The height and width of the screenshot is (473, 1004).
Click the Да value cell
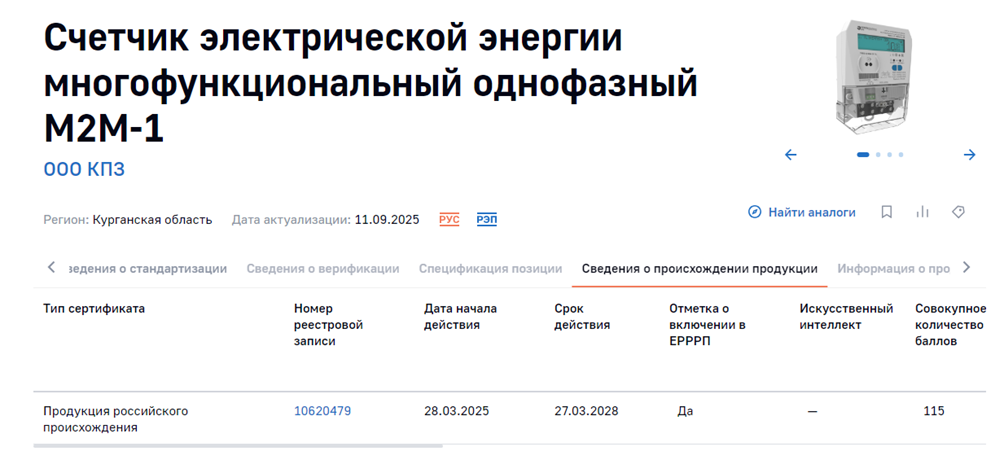tap(685, 411)
